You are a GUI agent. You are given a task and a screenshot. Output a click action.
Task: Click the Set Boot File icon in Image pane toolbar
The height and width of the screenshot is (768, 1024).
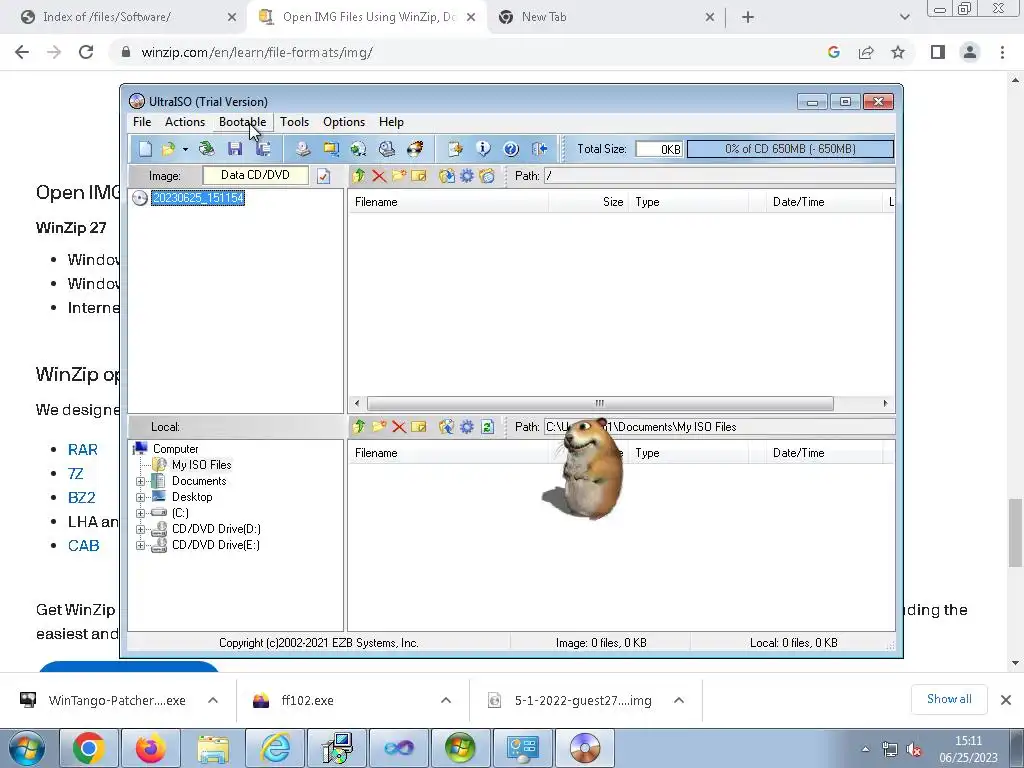tap(487, 176)
